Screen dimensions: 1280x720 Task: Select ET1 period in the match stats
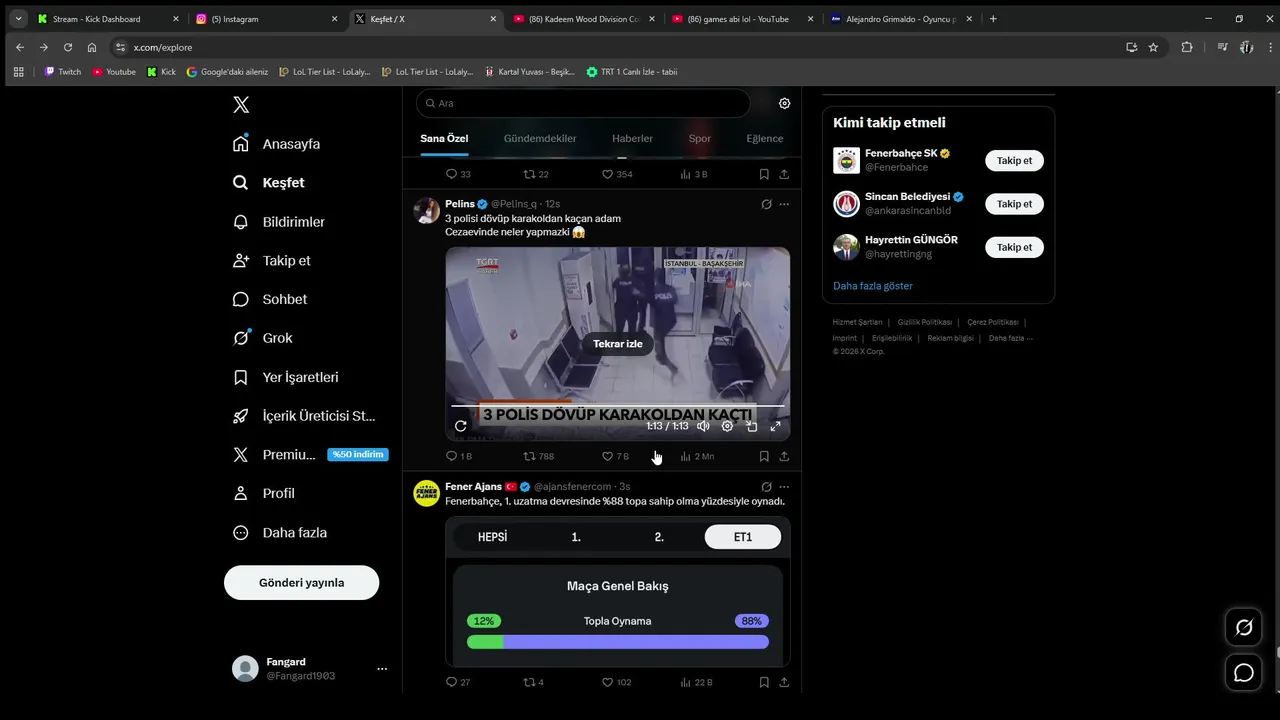point(742,537)
